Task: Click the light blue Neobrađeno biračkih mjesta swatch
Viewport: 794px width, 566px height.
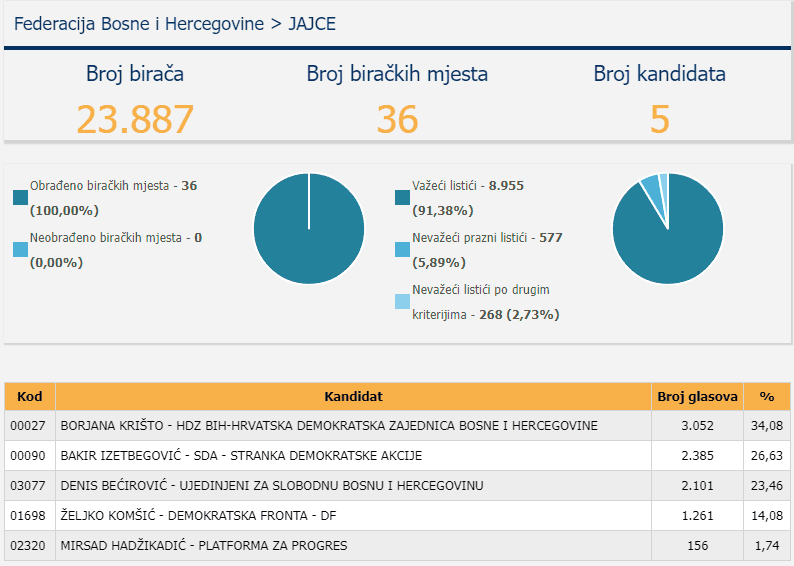Action: click(21, 250)
